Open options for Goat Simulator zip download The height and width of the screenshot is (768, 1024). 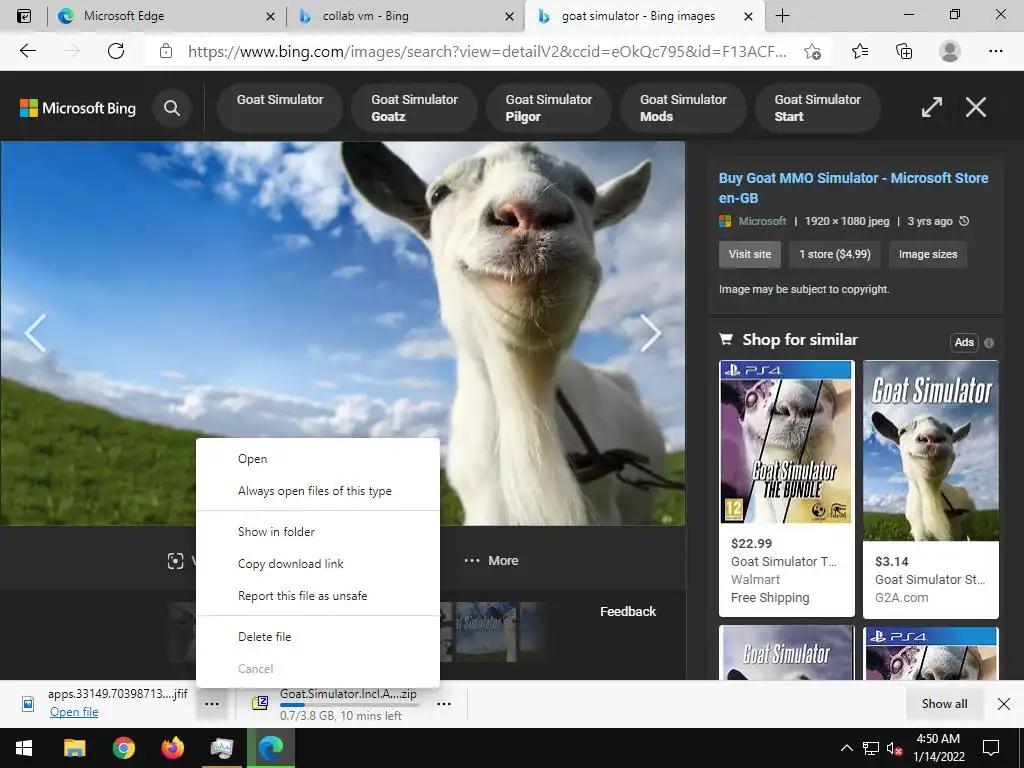point(444,704)
